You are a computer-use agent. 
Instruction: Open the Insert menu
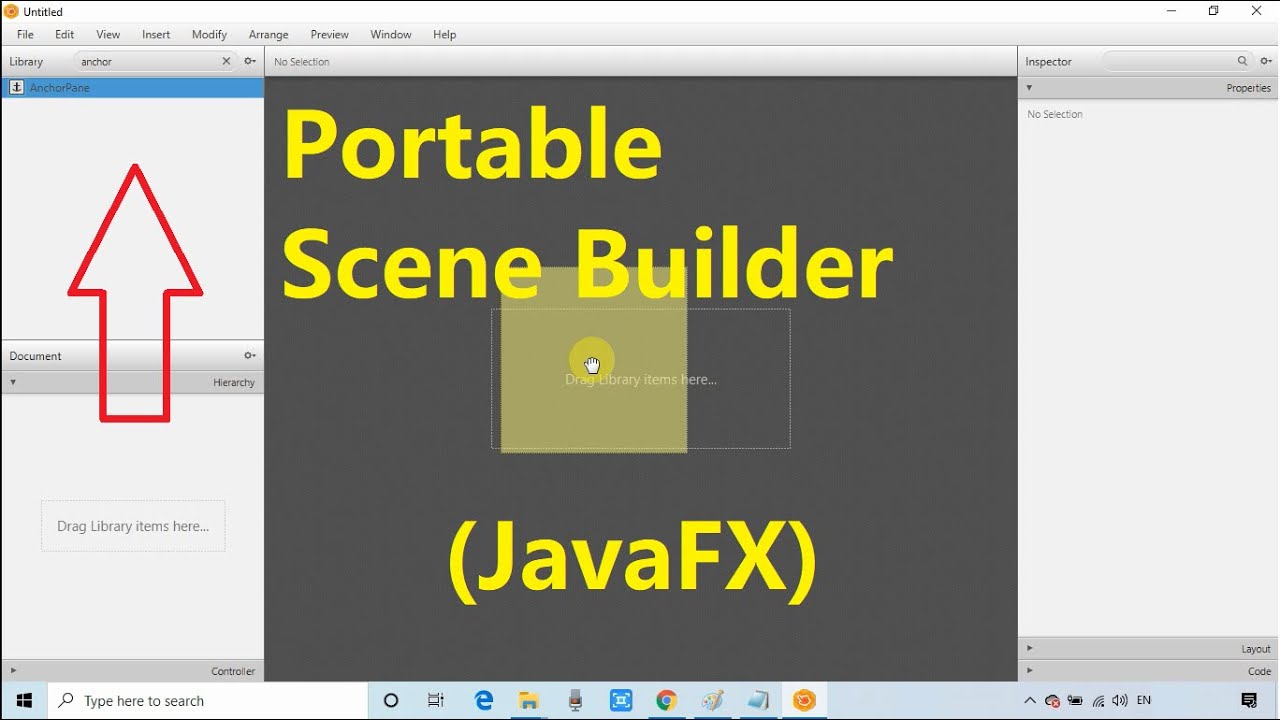pos(156,34)
